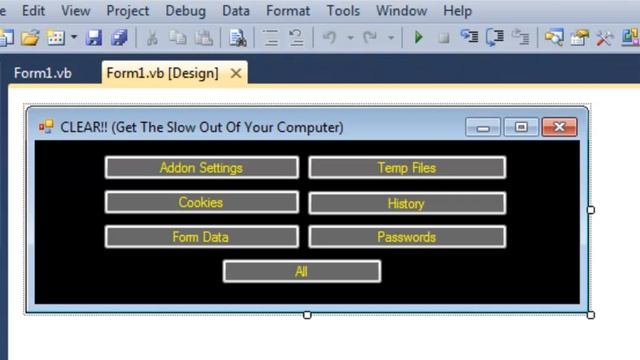Click the Step Over icon
The image size is (640, 360).
(x=495, y=38)
